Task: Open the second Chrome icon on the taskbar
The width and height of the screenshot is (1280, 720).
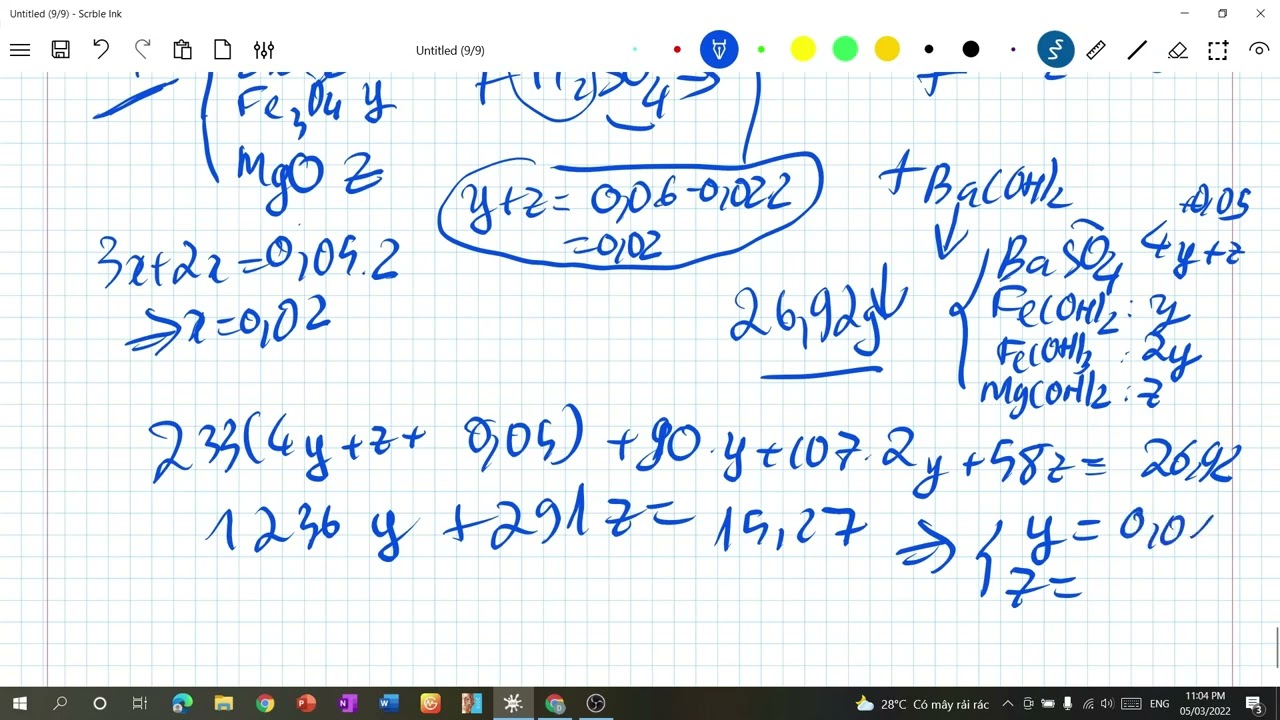Action: click(x=555, y=704)
